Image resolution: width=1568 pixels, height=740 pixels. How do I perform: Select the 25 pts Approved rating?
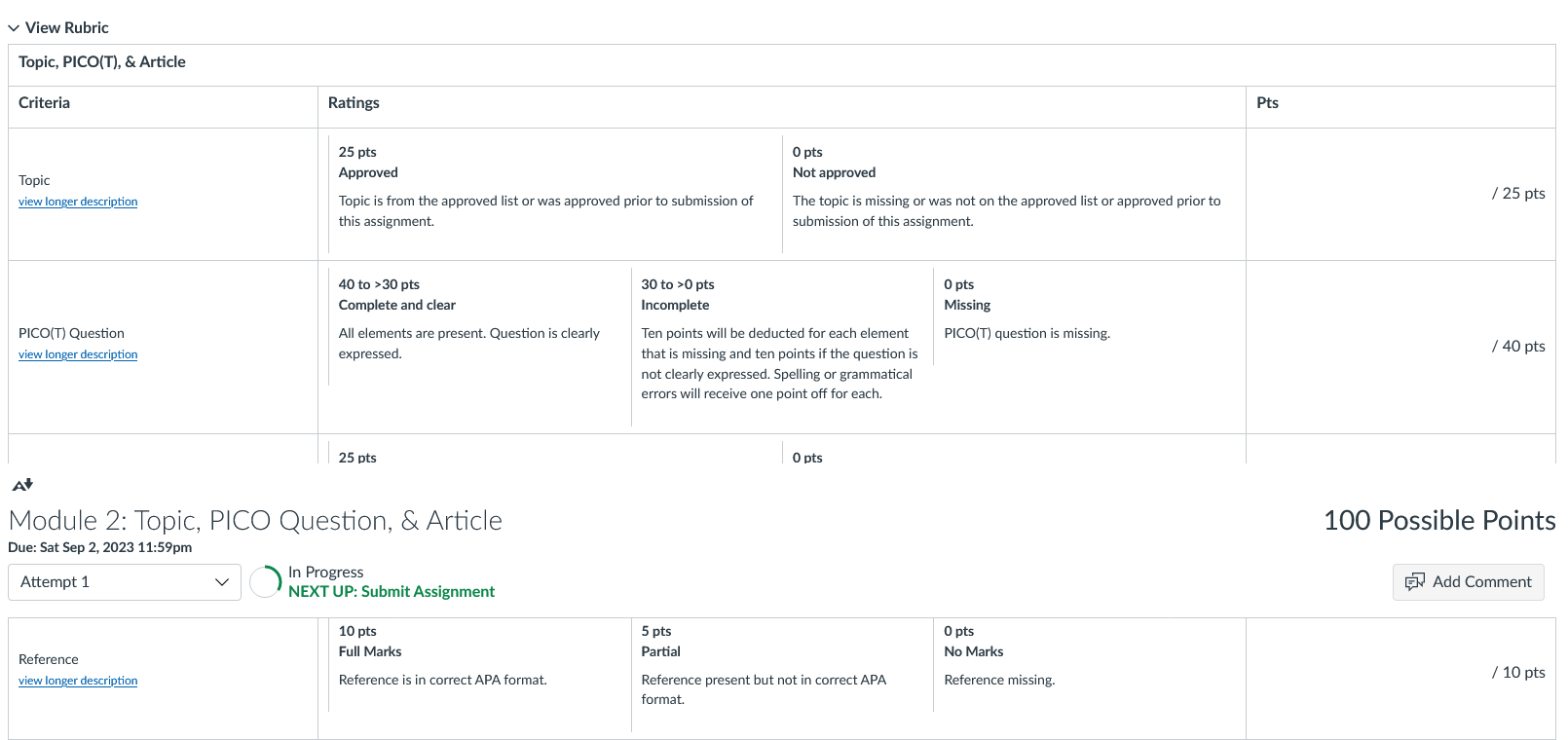click(555, 194)
